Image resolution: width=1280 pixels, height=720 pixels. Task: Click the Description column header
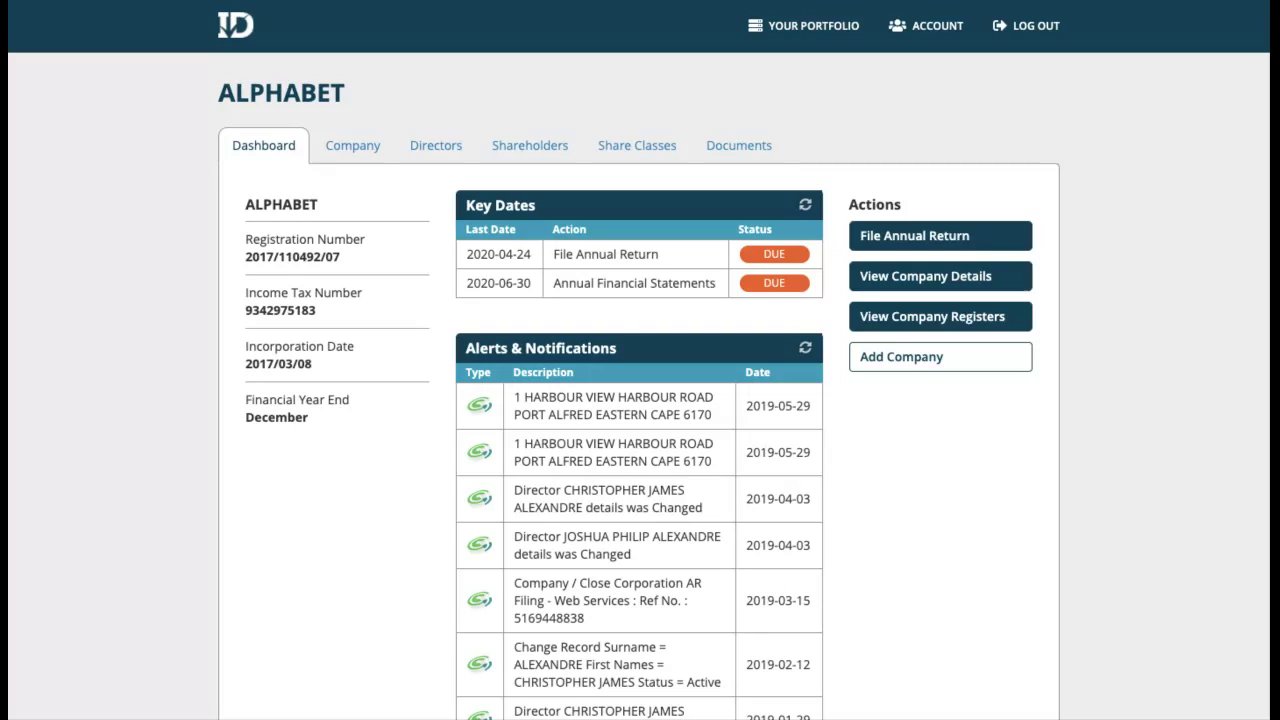tap(543, 373)
